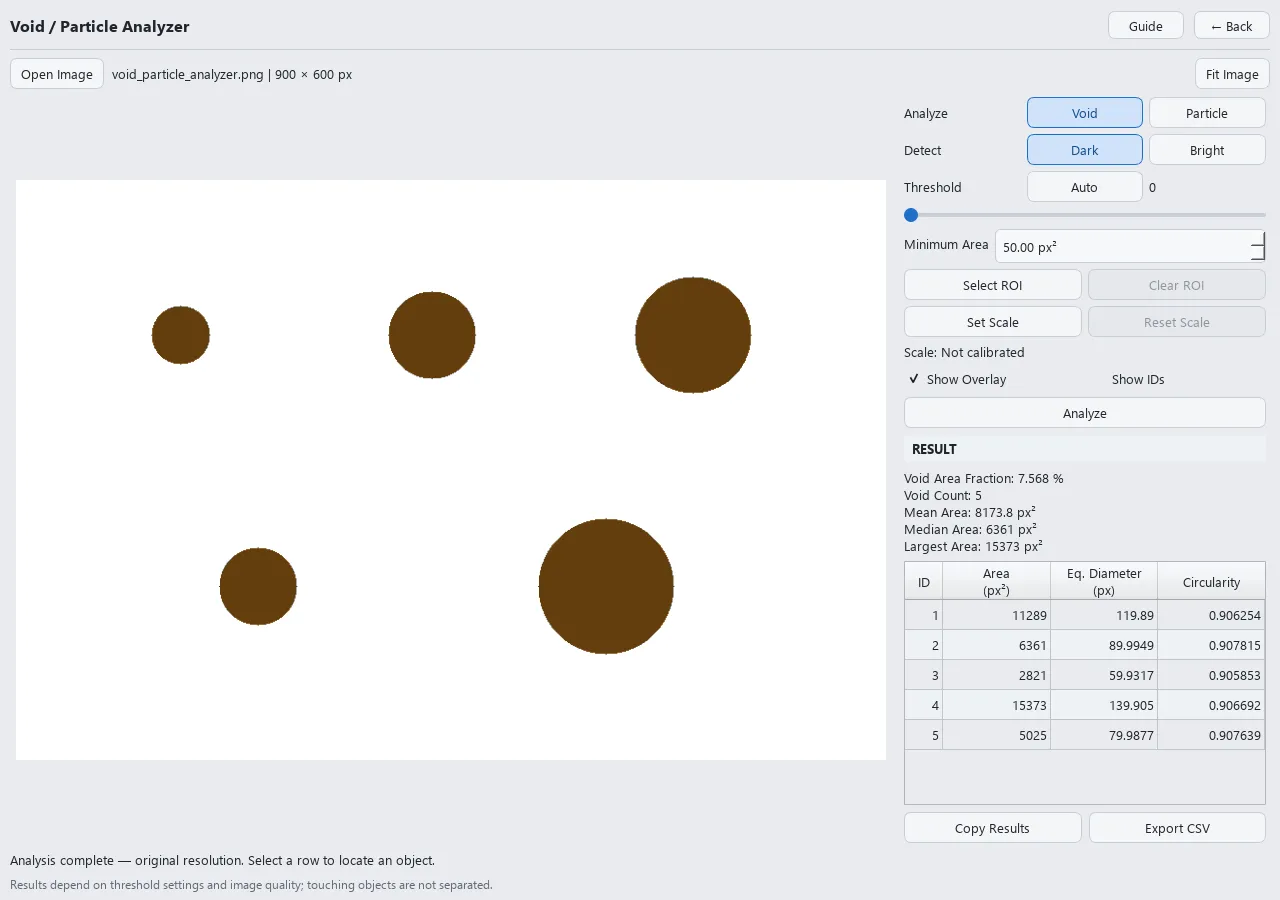This screenshot has height=900, width=1280.
Task: Select the table cell with area 6361
Action: 997,645
